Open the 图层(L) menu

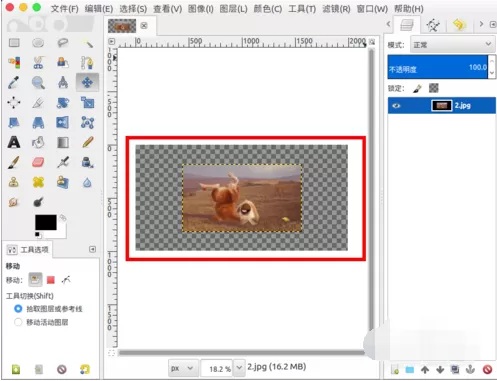click(x=233, y=9)
